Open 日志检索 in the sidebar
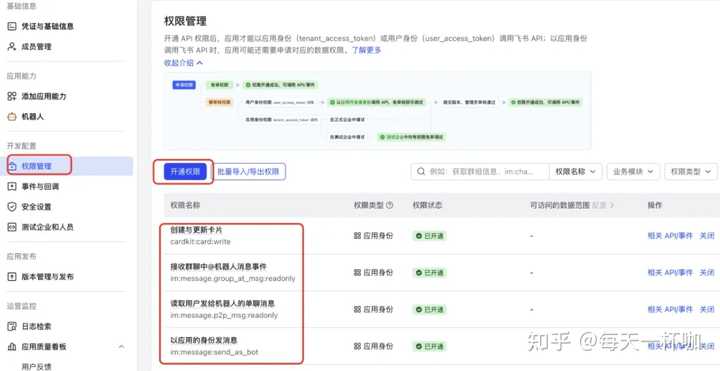The image size is (720, 371). [x=30, y=326]
